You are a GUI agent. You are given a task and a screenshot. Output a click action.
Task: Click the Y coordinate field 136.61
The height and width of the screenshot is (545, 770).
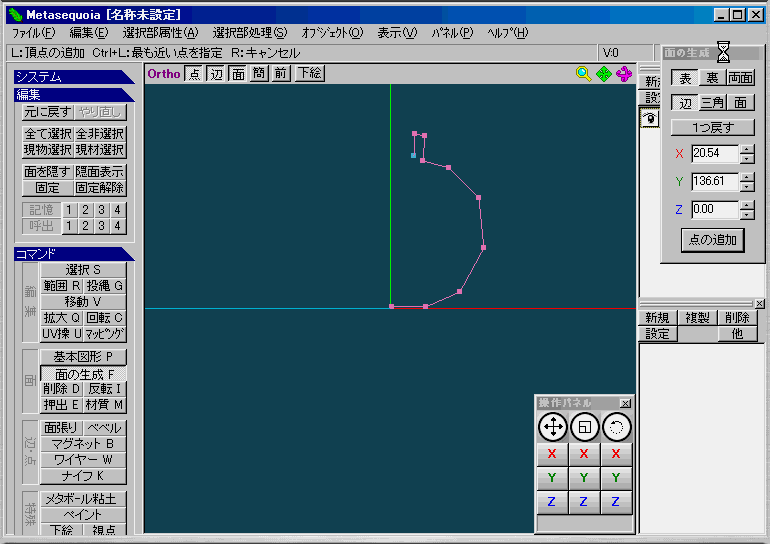click(715, 182)
